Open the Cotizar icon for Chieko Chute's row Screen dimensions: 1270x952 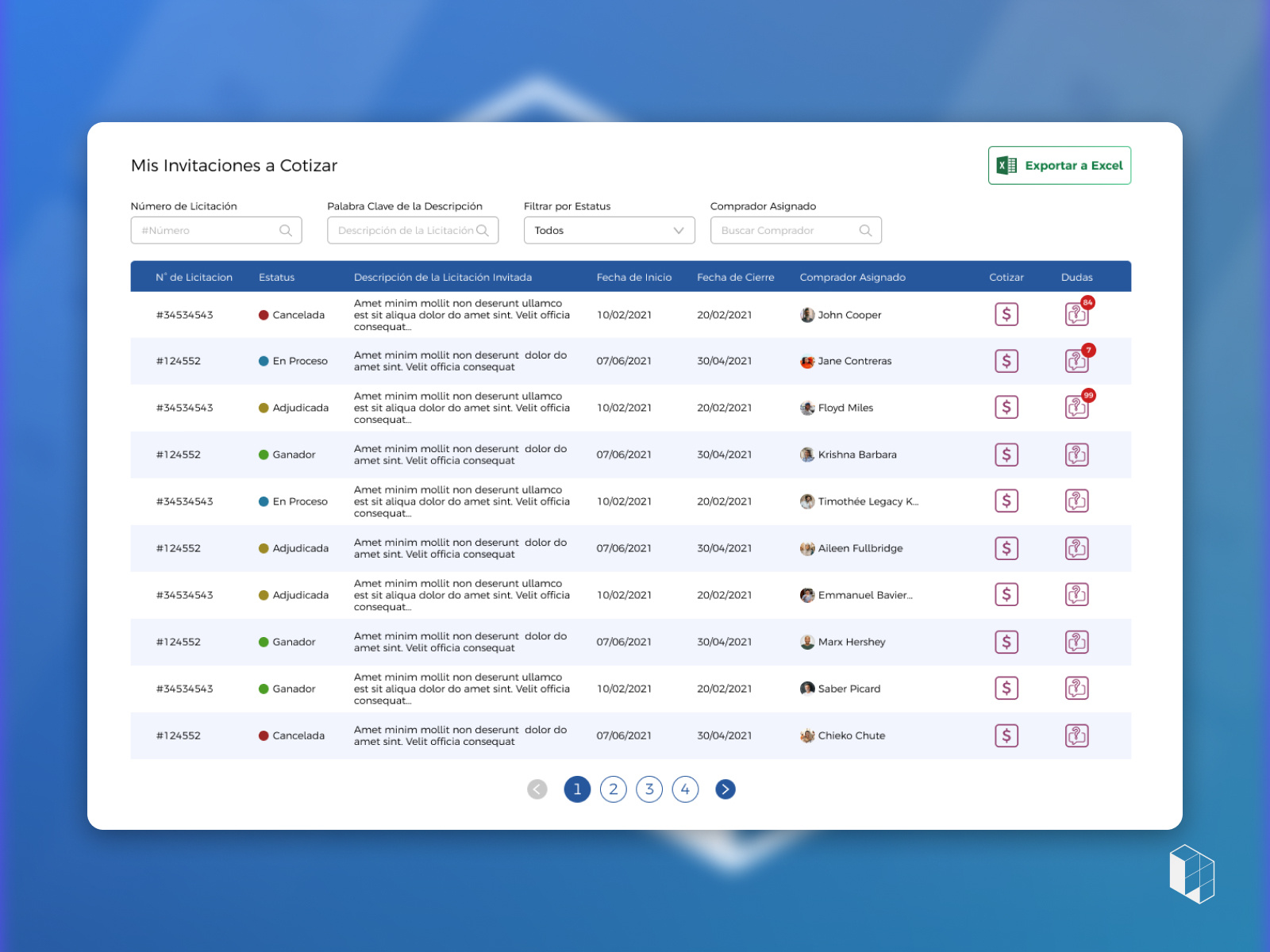[1006, 735]
